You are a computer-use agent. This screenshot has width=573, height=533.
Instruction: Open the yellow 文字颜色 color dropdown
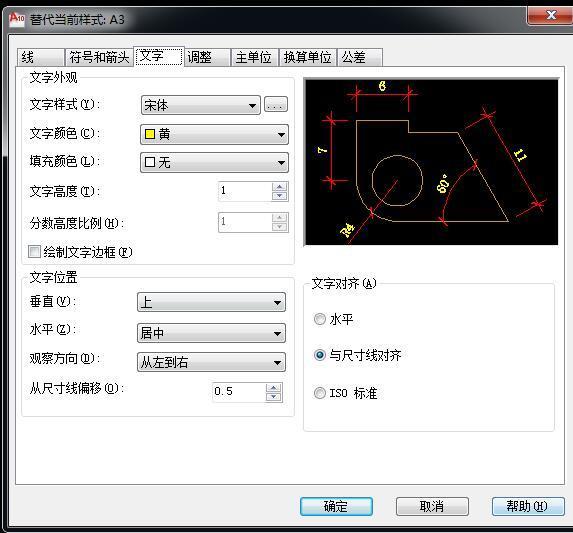click(x=215, y=134)
